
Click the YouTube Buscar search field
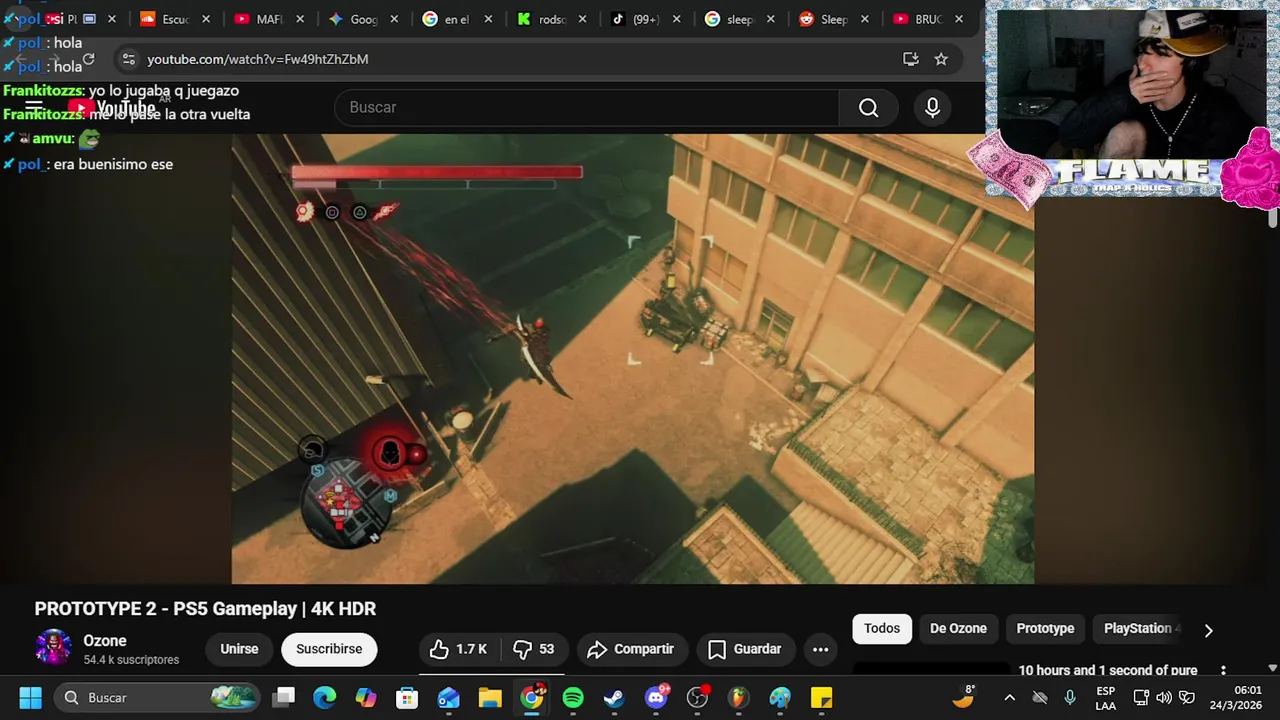pos(587,107)
